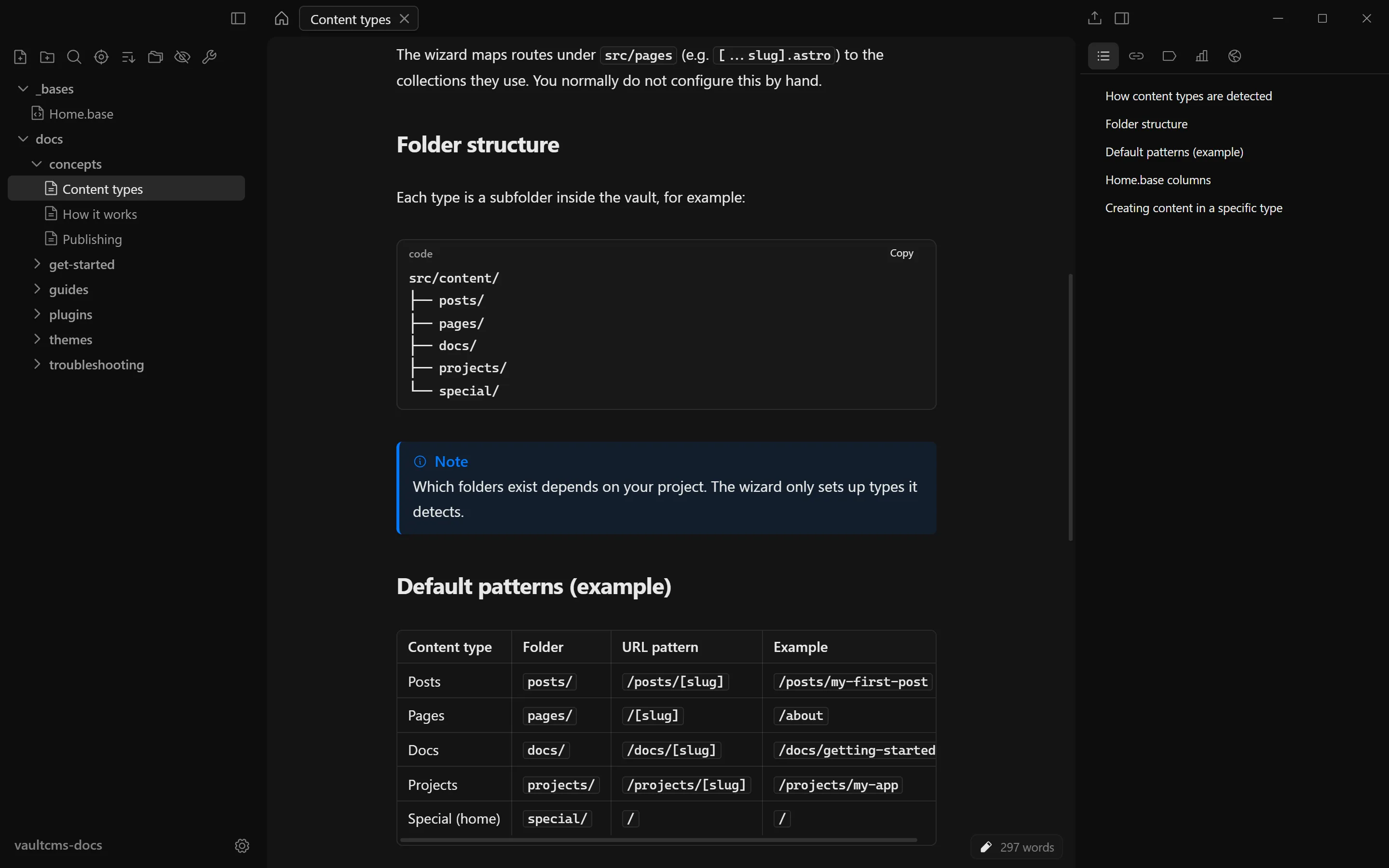Open the wrench tools icon

point(209,57)
